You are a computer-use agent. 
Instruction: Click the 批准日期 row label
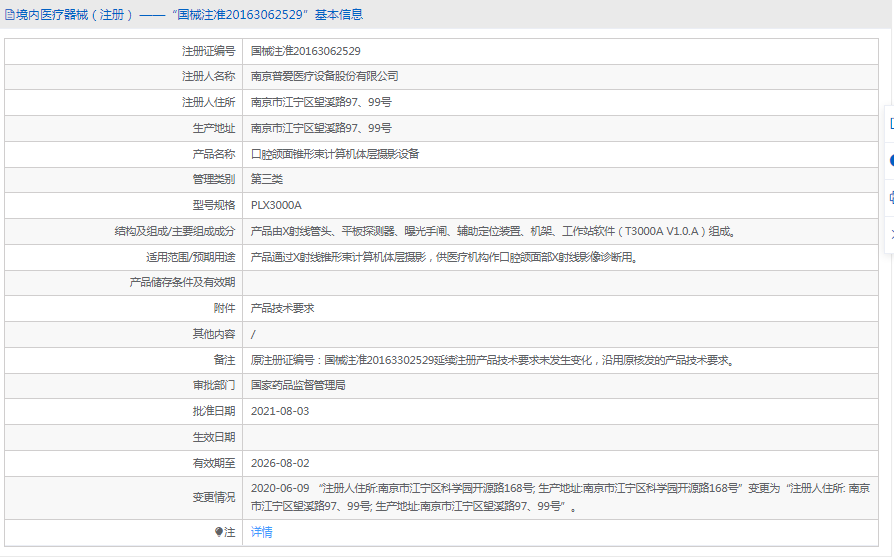point(214,411)
